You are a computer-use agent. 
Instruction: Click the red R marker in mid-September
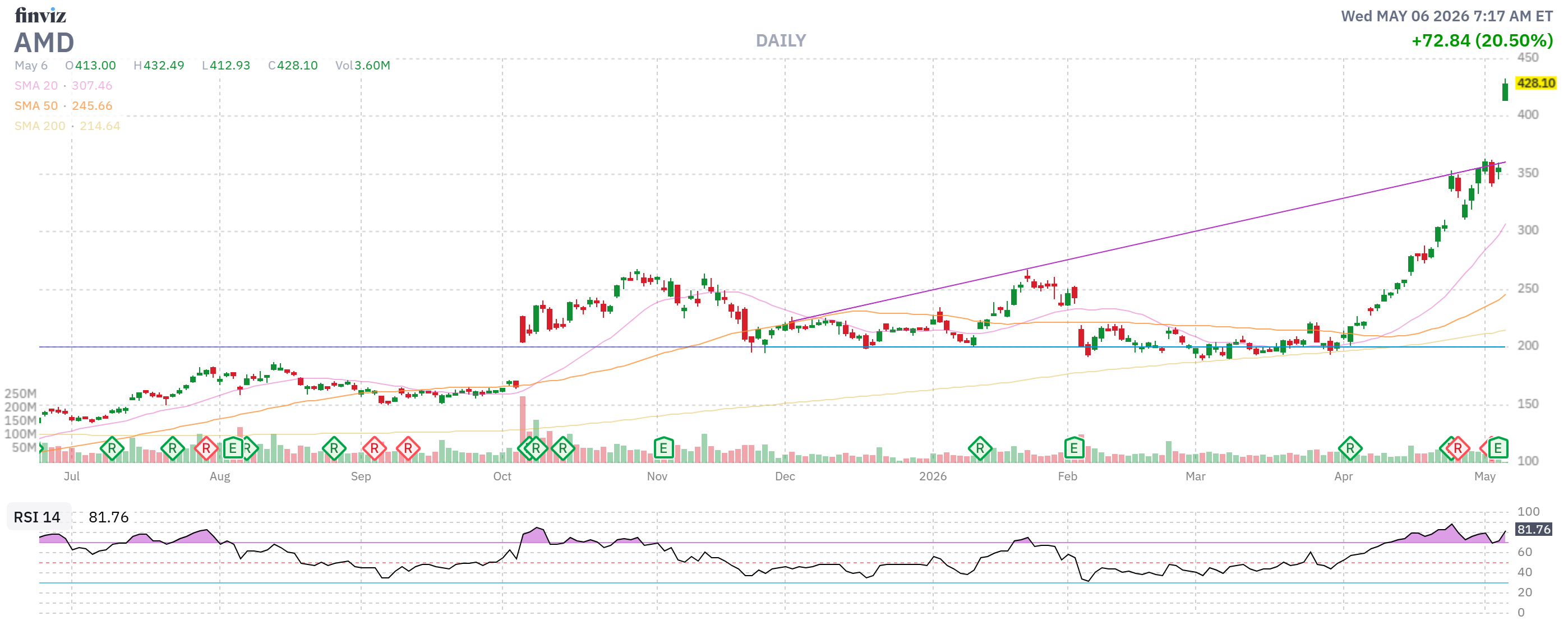pos(408,449)
